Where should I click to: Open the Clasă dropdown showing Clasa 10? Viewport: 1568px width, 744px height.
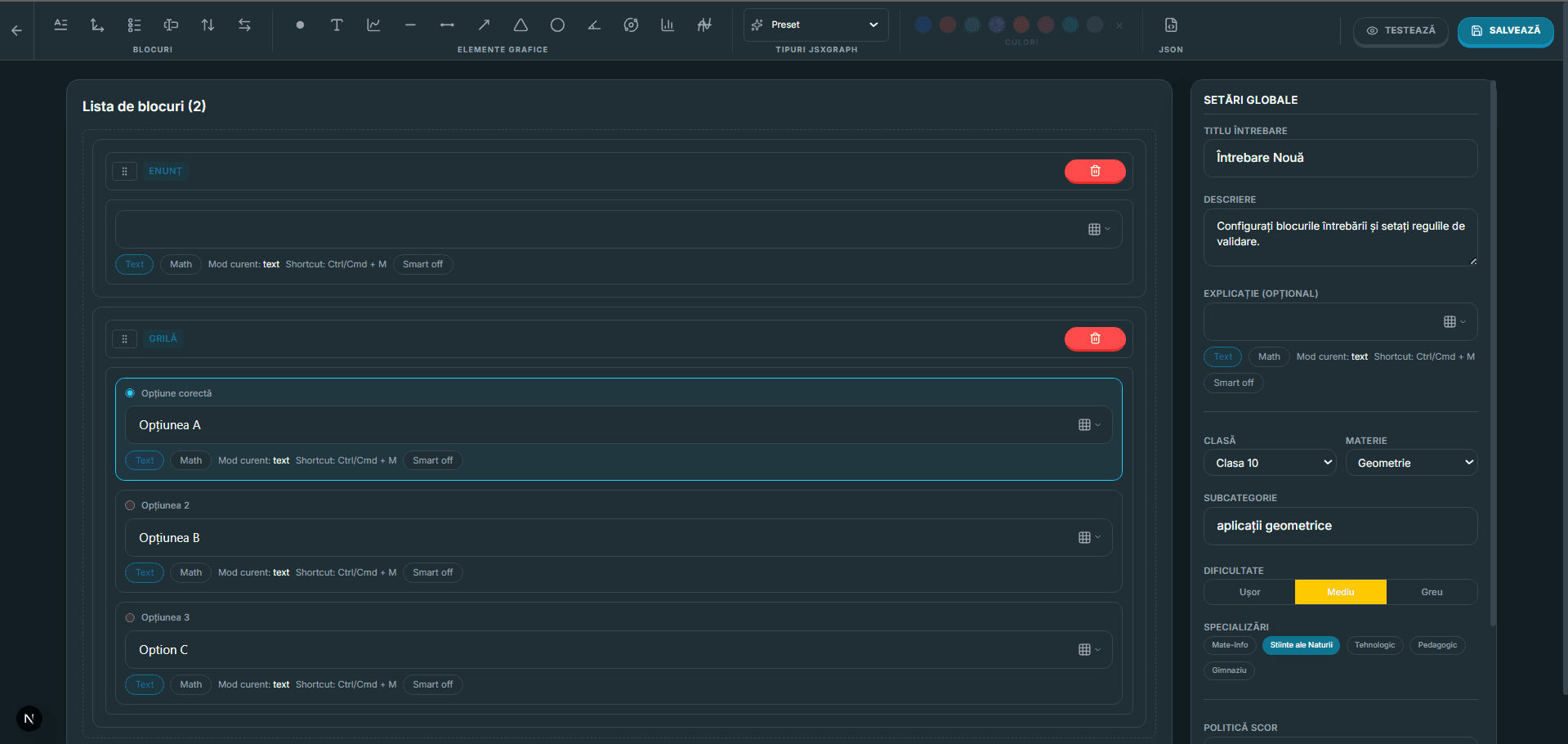pyautogui.click(x=1271, y=463)
